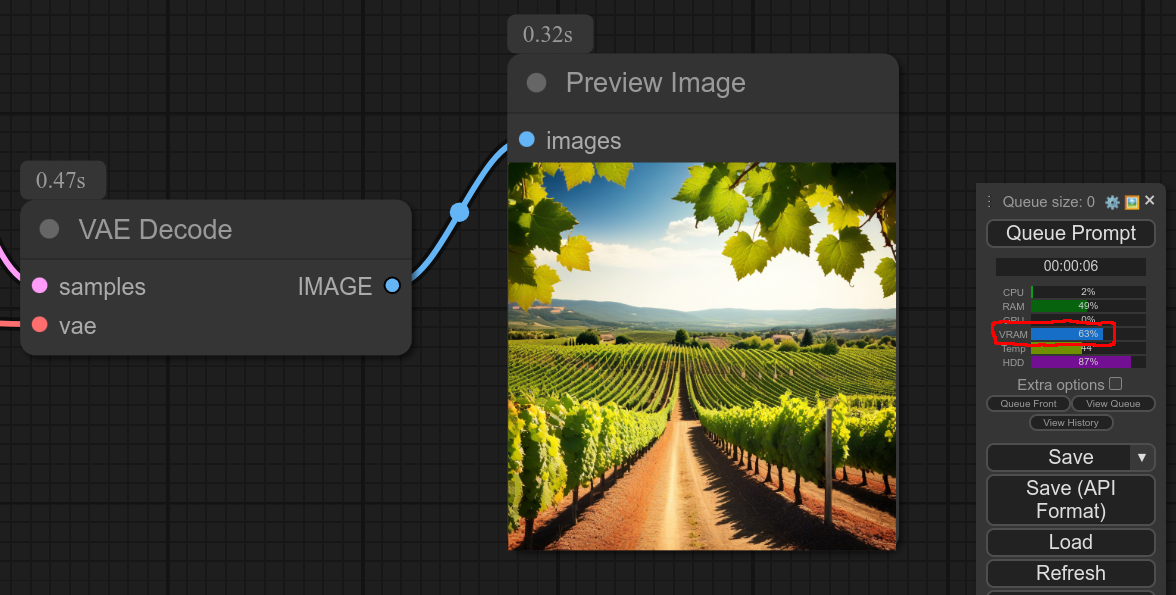Viewport: 1176px width, 595px height.
Task: Show View History panel
Action: [x=1071, y=423]
